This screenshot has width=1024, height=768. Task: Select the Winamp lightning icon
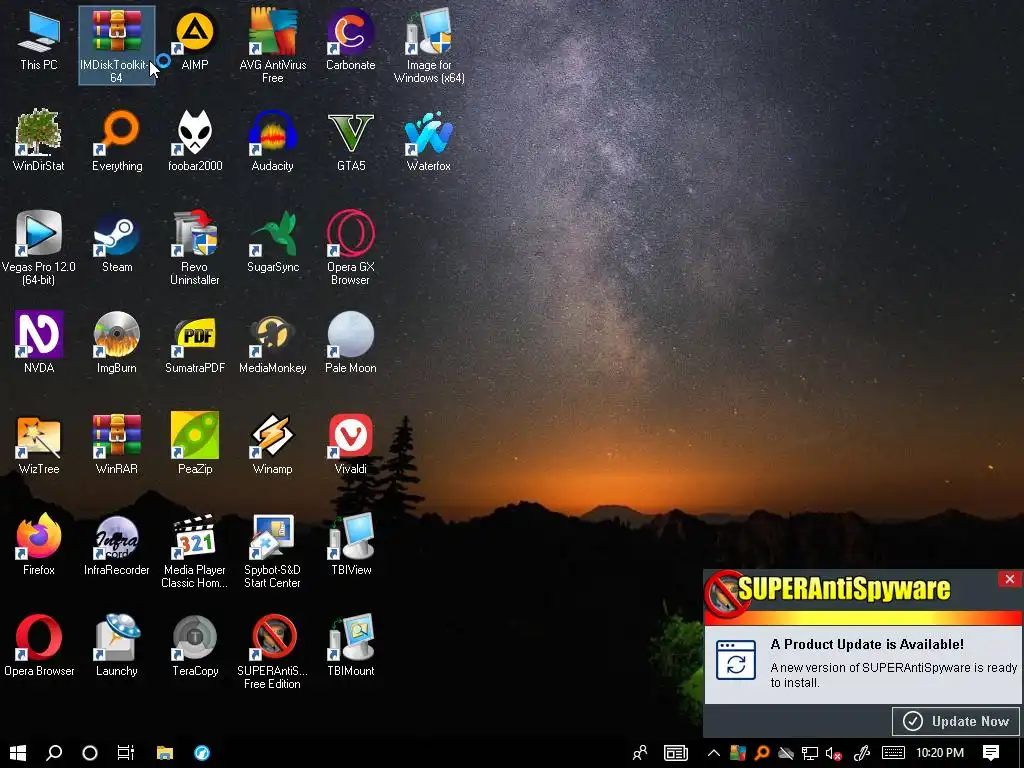272,445
